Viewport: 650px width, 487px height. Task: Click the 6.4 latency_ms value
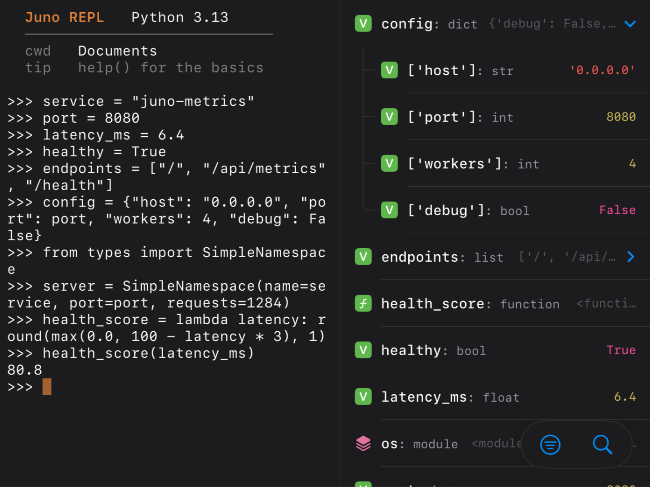pos(625,397)
